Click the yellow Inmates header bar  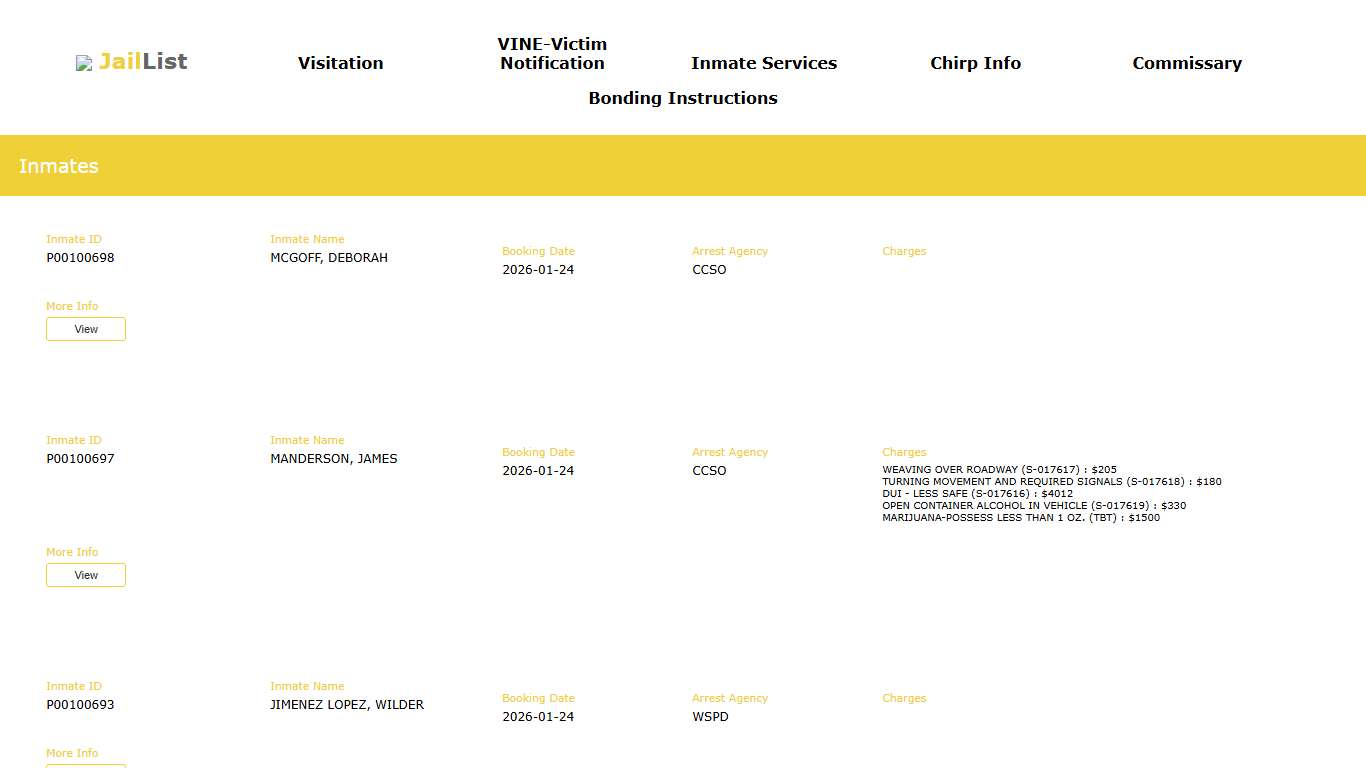[x=683, y=166]
